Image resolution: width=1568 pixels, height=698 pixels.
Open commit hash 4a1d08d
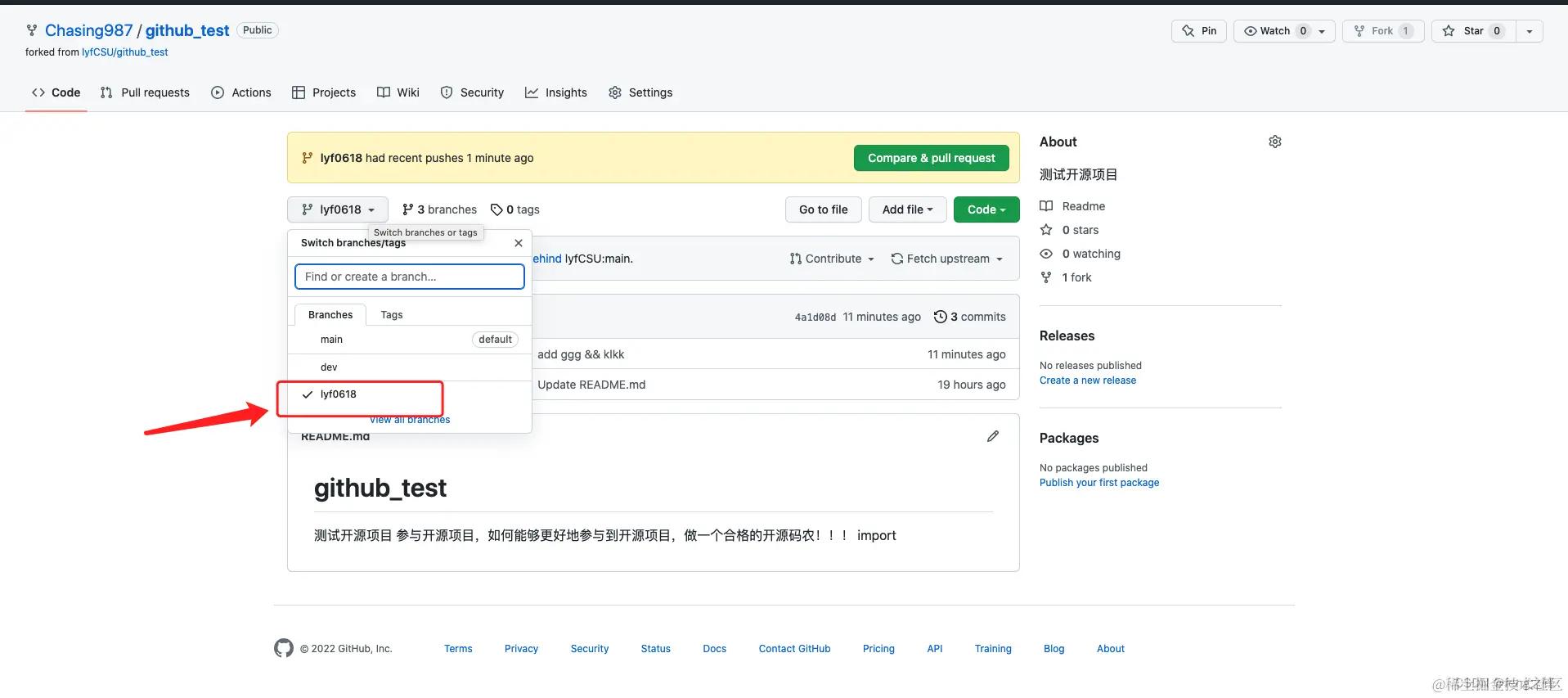click(x=815, y=317)
